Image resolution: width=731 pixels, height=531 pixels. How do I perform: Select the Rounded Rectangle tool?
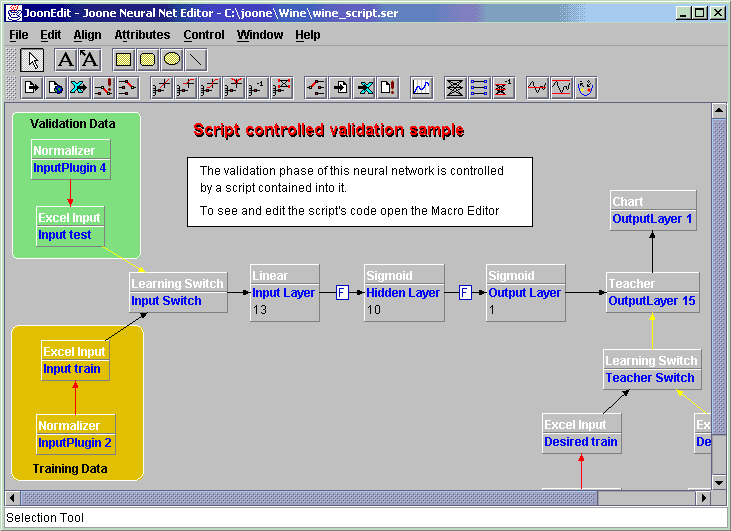[148, 60]
